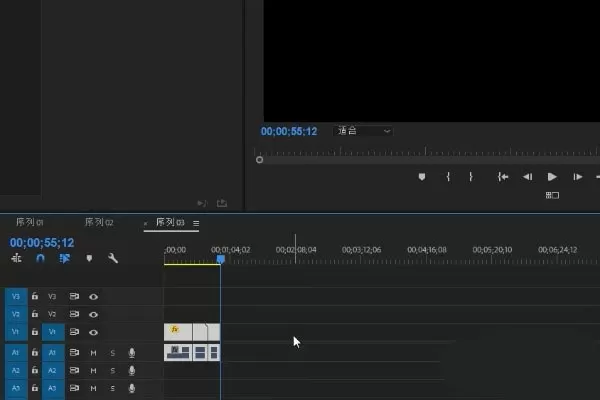Image resolution: width=600 pixels, height=400 pixels.
Task: Toggle track targeting for V3
Action: (x=52, y=296)
